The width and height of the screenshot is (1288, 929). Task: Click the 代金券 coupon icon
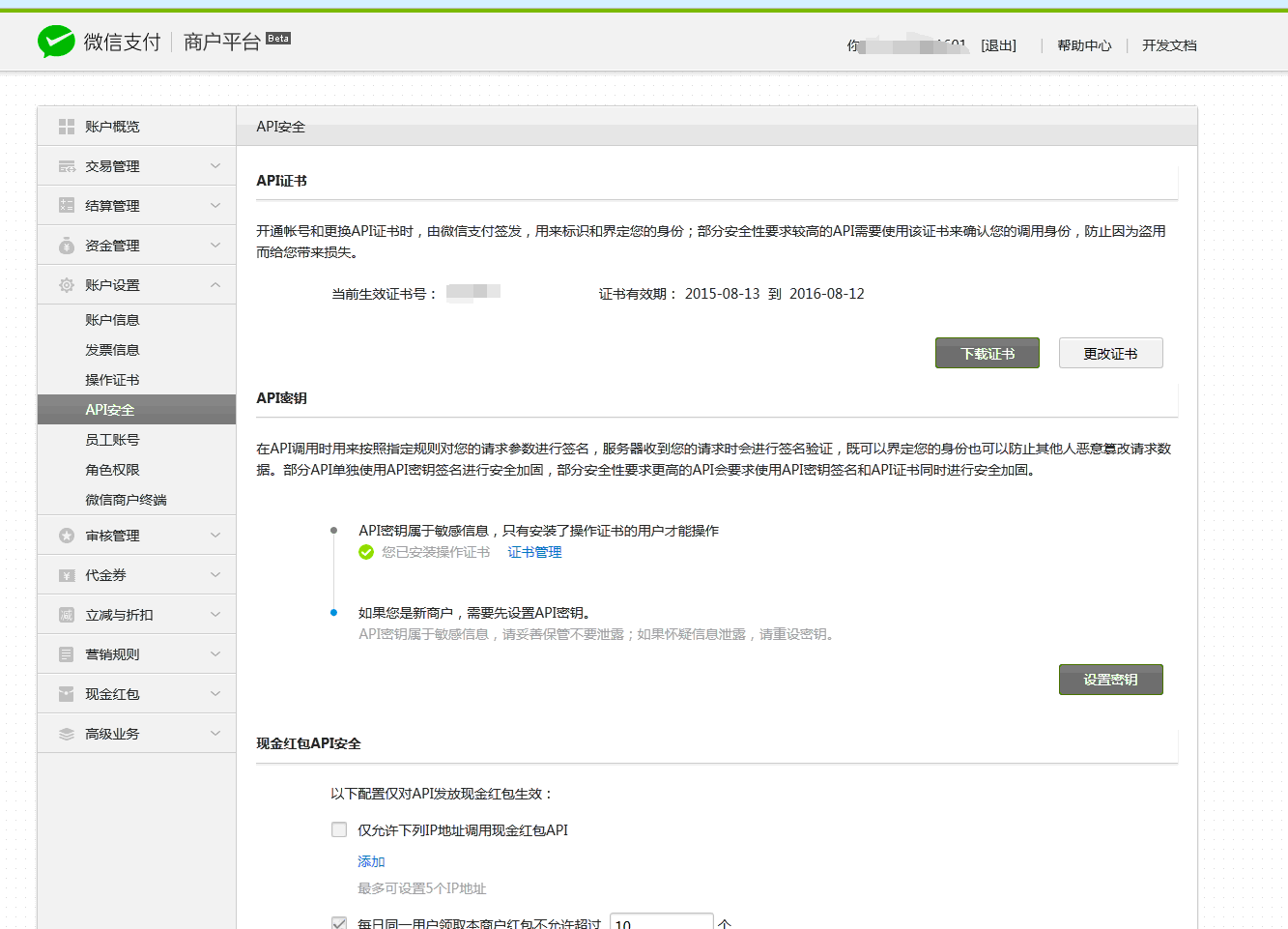click(x=67, y=575)
